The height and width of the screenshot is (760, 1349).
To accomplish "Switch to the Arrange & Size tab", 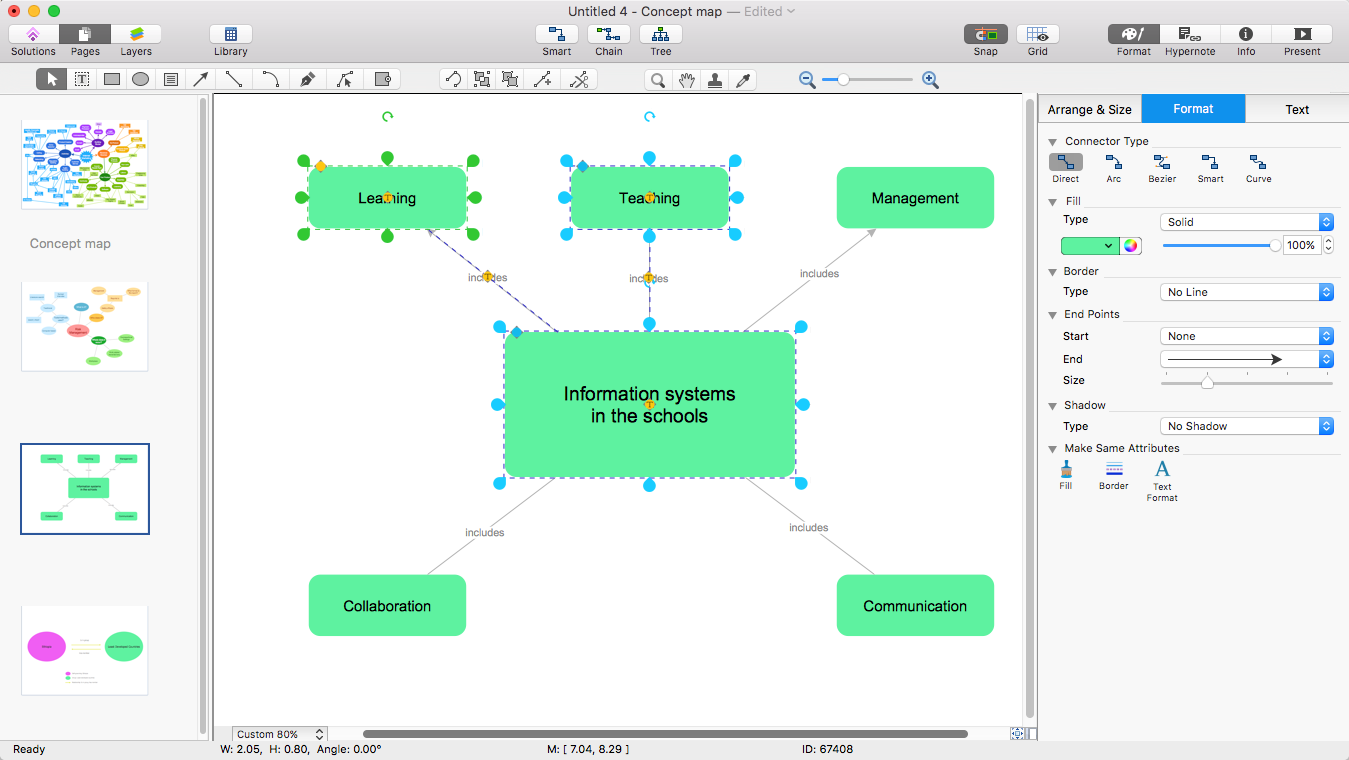I will pyautogui.click(x=1089, y=110).
